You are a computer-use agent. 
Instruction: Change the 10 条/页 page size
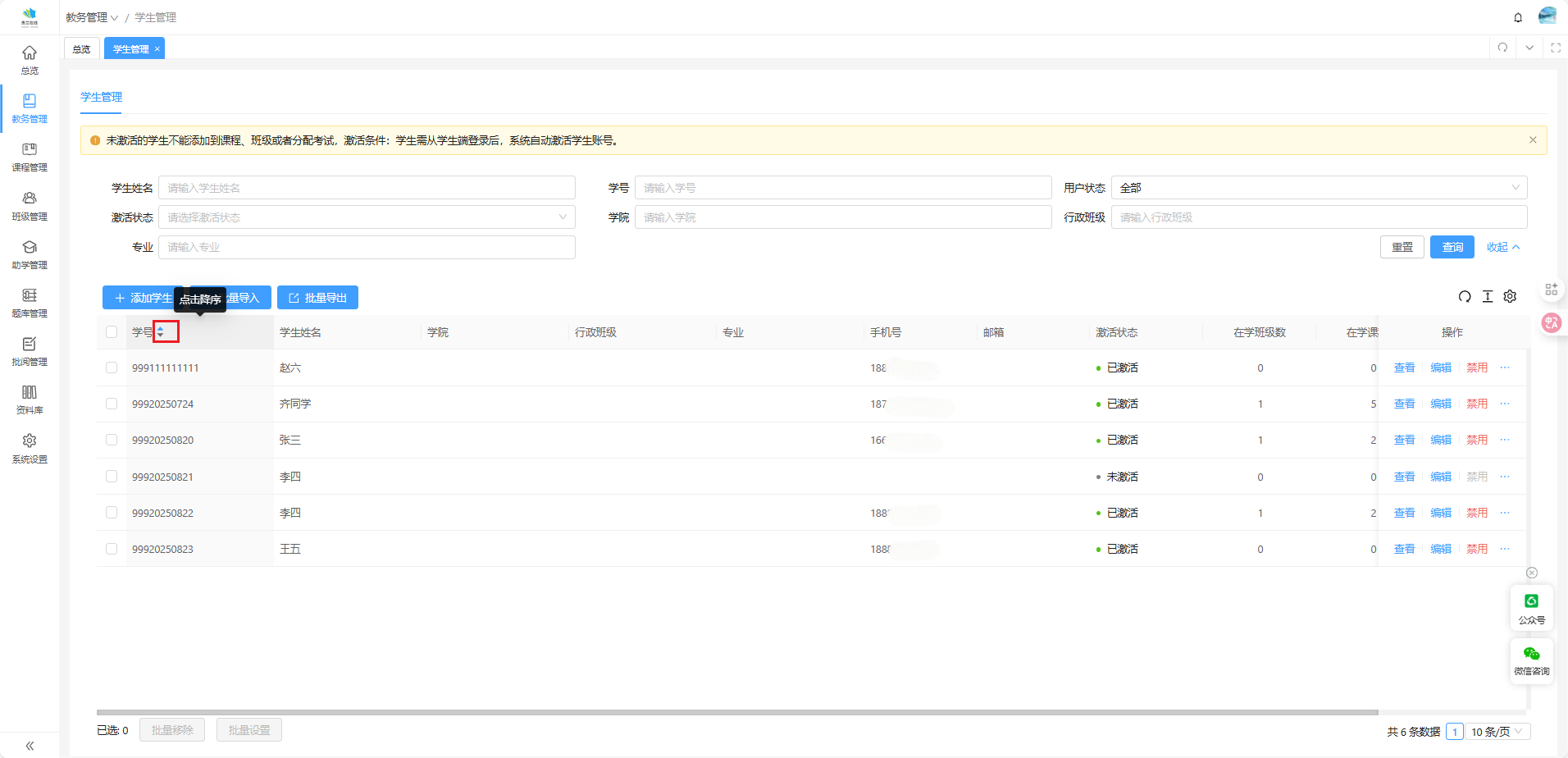(x=1497, y=732)
